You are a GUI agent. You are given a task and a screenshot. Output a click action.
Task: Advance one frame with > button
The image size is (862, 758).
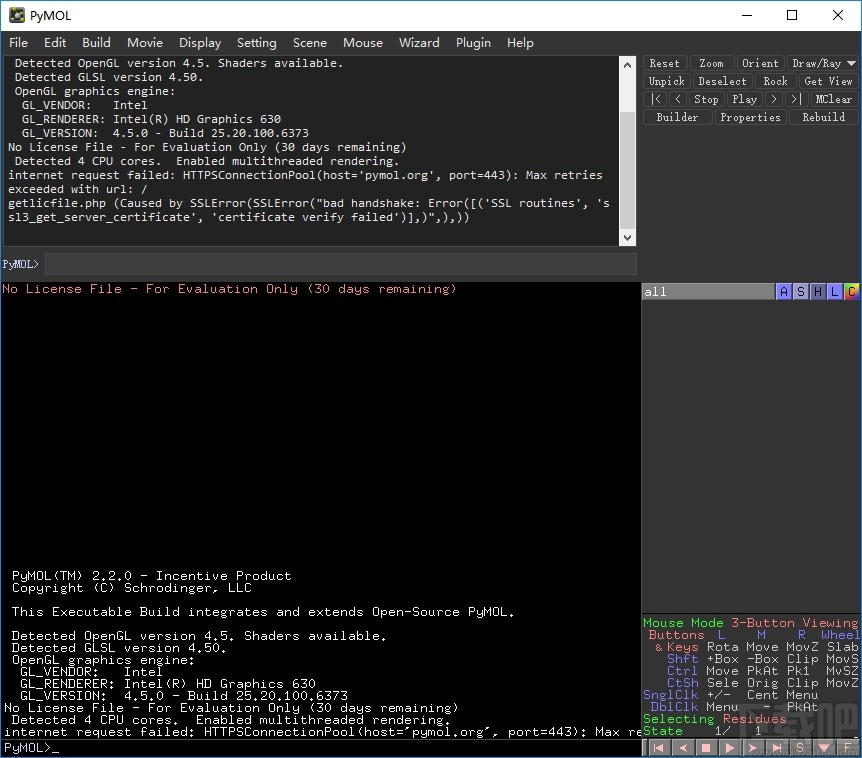tap(774, 99)
